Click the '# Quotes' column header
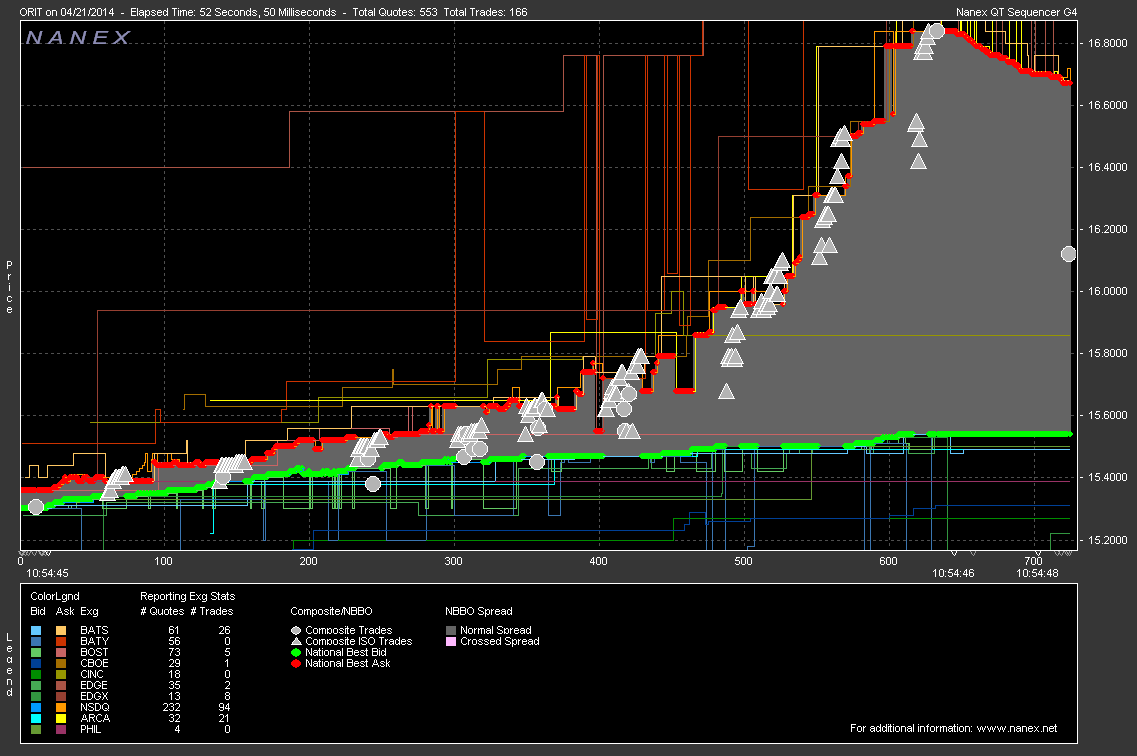 (162, 611)
